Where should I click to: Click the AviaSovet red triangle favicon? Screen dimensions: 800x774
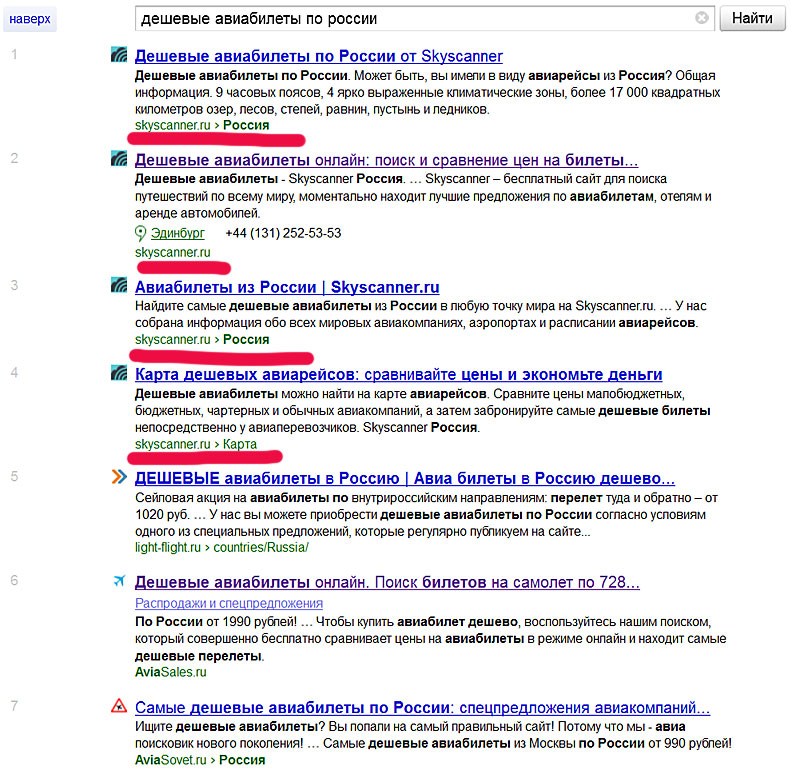[118, 707]
